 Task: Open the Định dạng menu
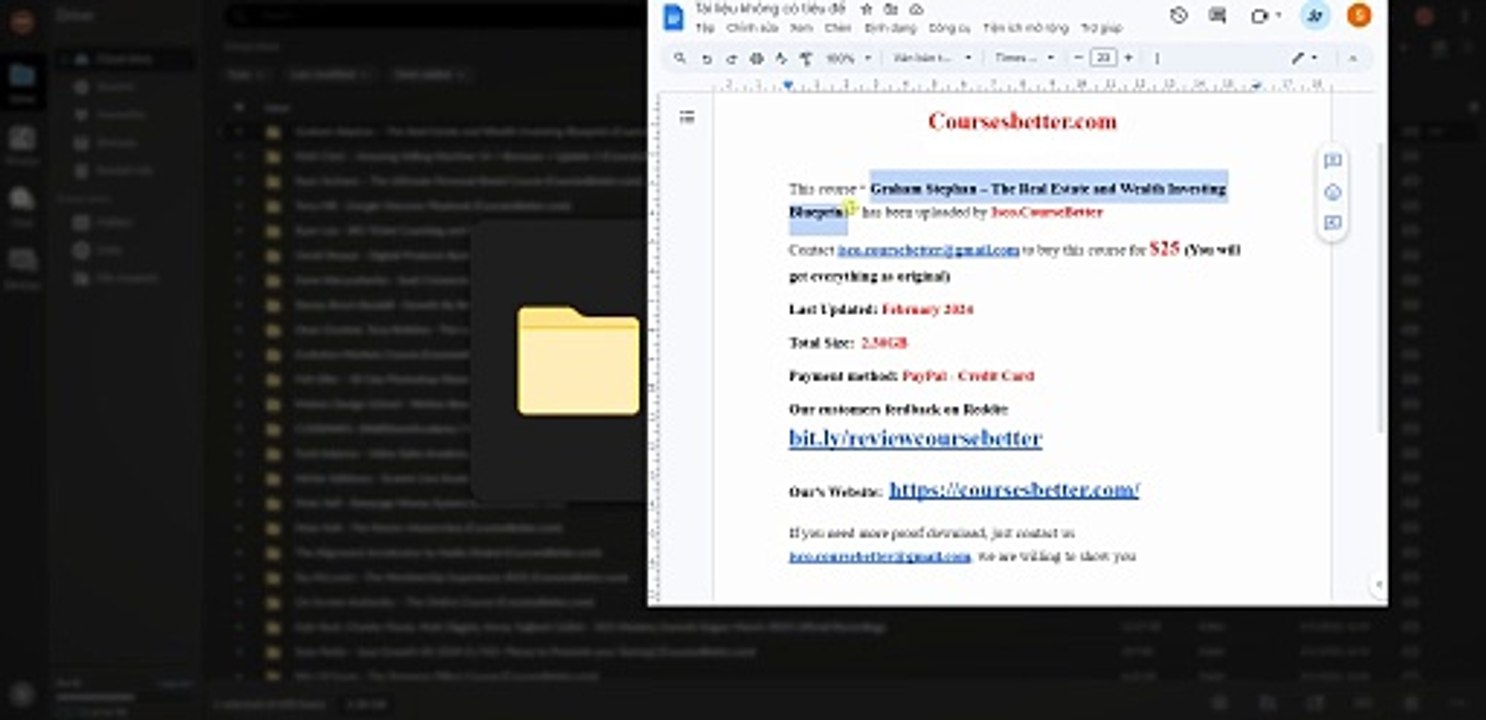coord(890,28)
